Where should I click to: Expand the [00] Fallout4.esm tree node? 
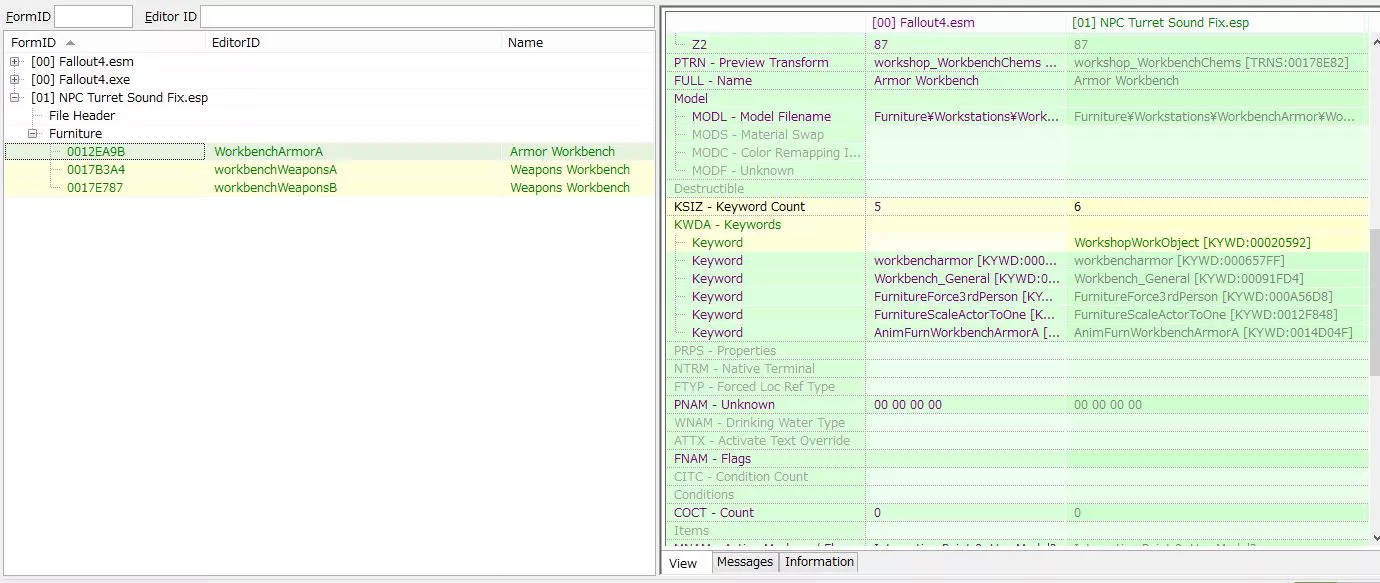pyautogui.click(x=16, y=62)
